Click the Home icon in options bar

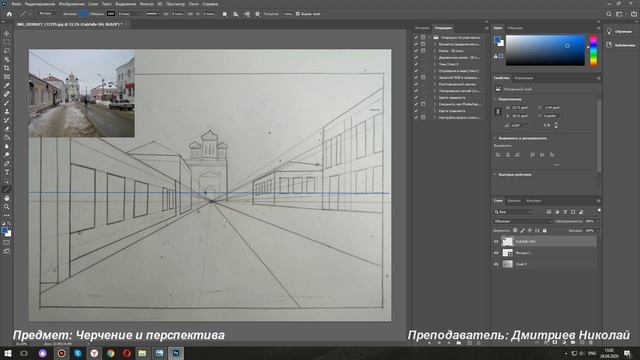tap(9, 14)
